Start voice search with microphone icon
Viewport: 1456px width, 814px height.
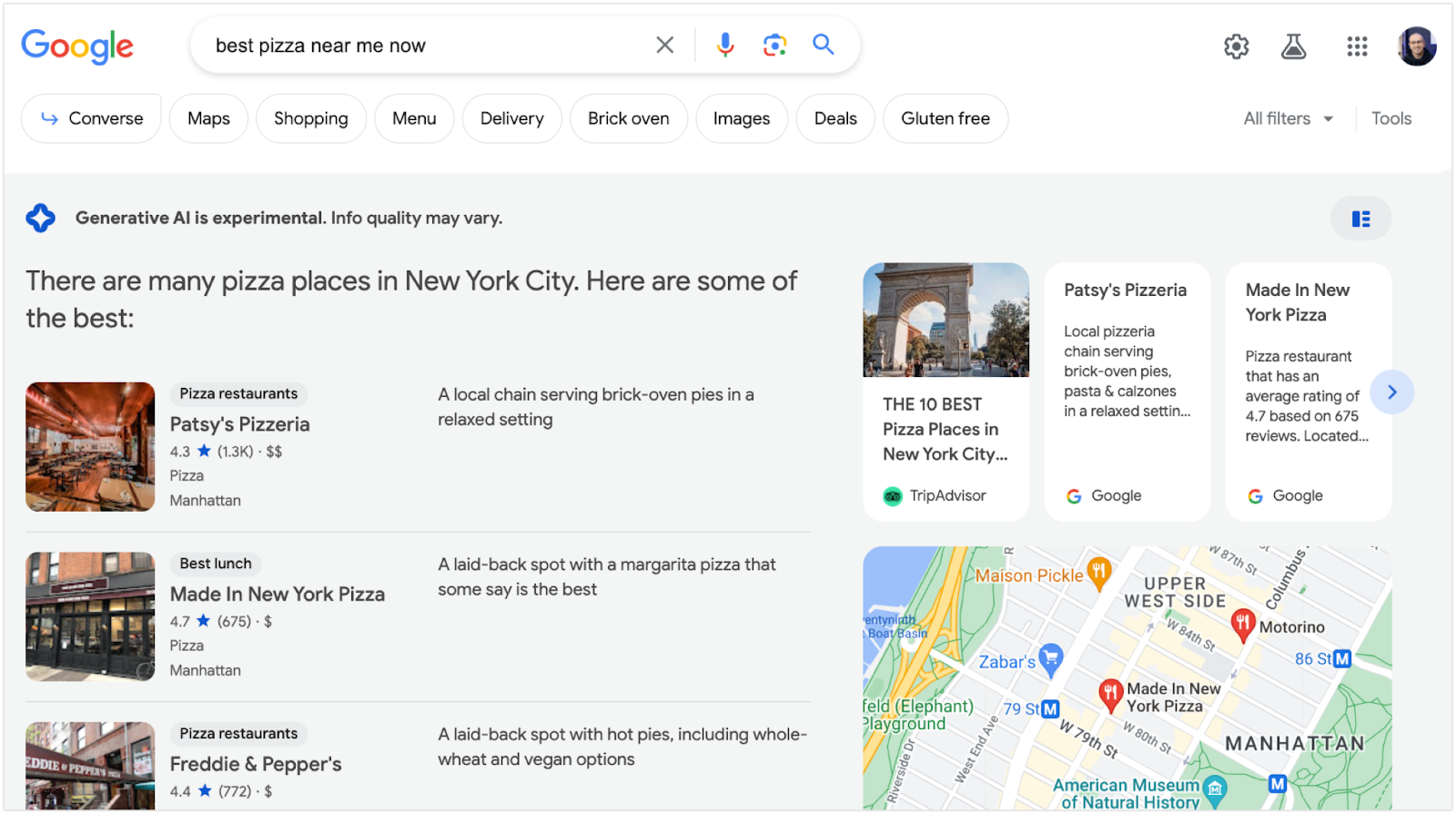click(725, 45)
